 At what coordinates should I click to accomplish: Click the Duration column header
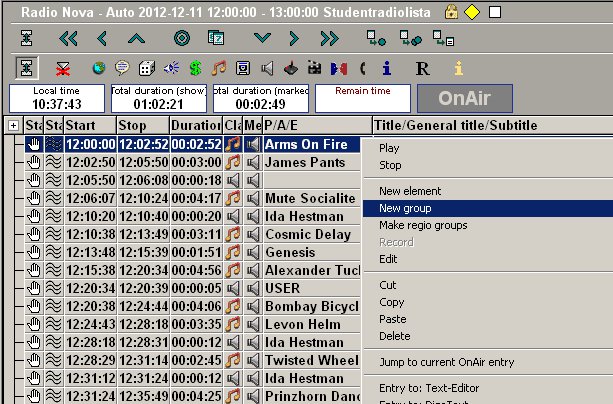(196, 126)
